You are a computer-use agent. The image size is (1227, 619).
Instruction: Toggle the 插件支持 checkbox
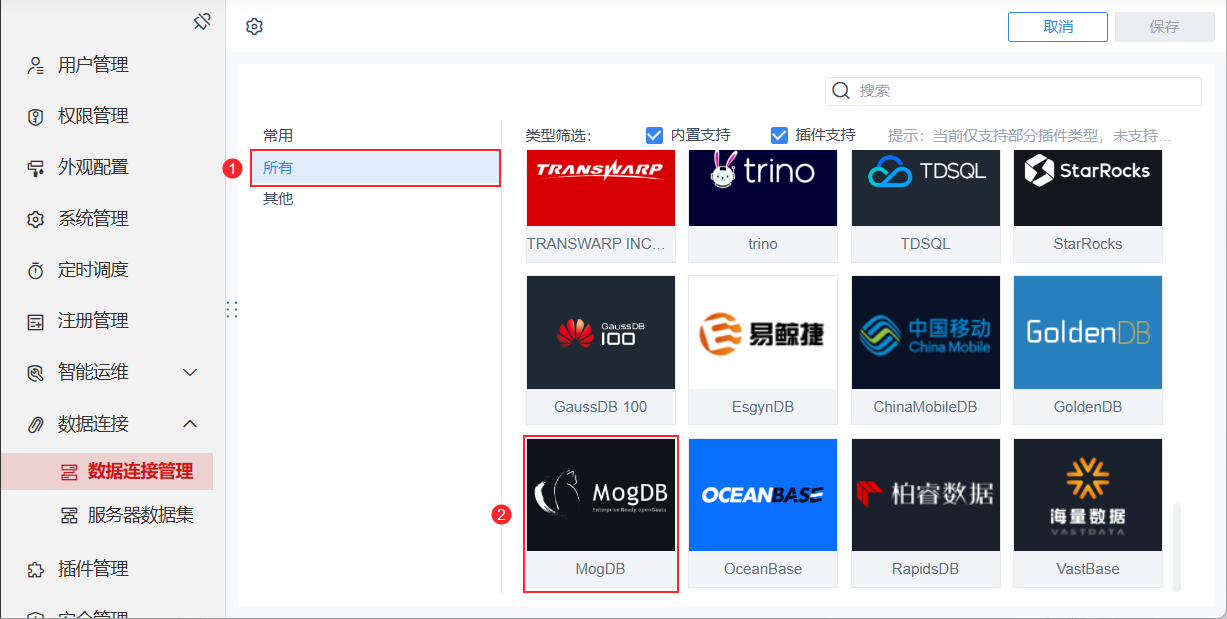click(x=780, y=135)
